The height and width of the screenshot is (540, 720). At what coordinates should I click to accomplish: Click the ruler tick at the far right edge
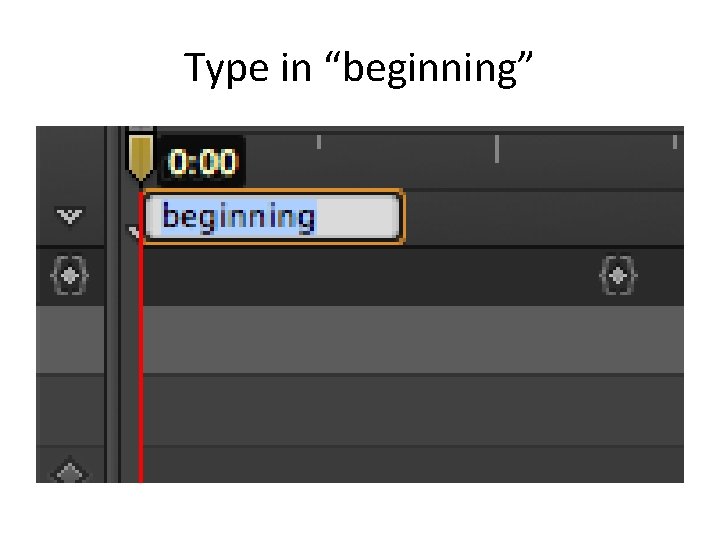676,142
